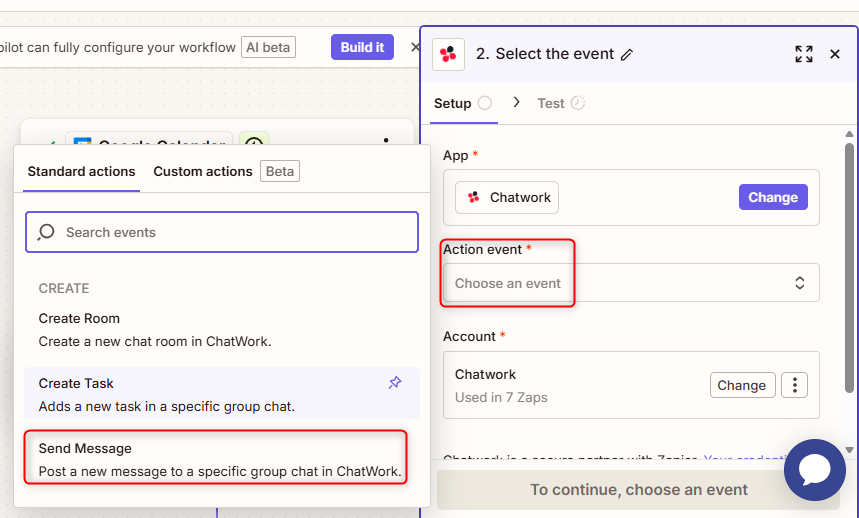Select the Send Message action

coord(220,459)
